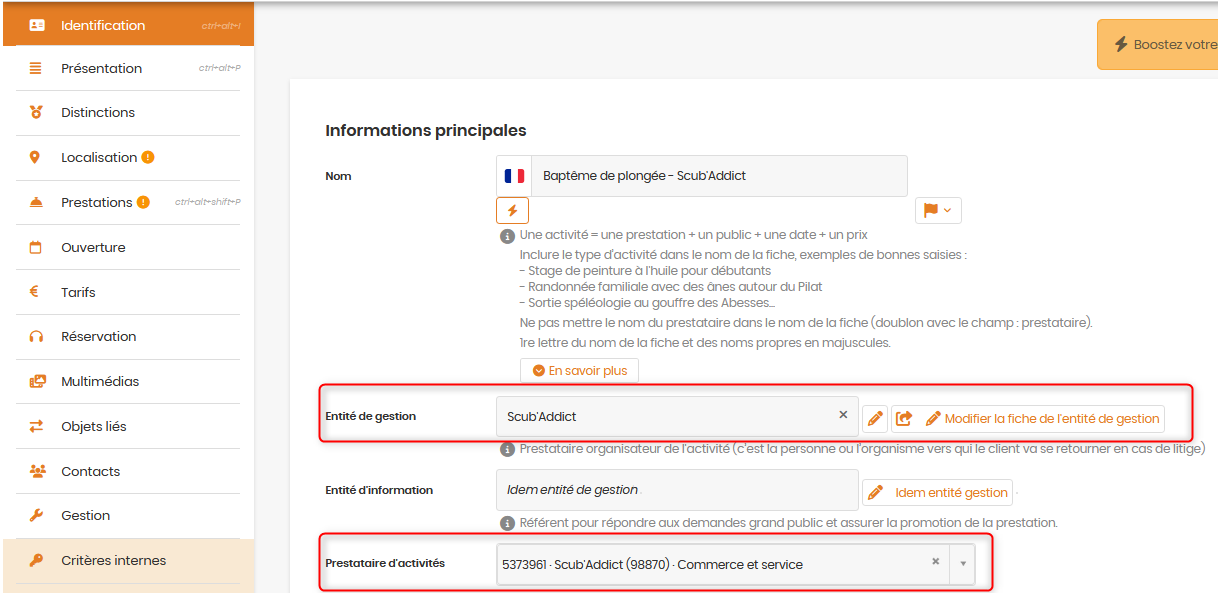The width and height of the screenshot is (1218, 593).
Task: Expand the En savoir plus section
Action: [579, 370]
